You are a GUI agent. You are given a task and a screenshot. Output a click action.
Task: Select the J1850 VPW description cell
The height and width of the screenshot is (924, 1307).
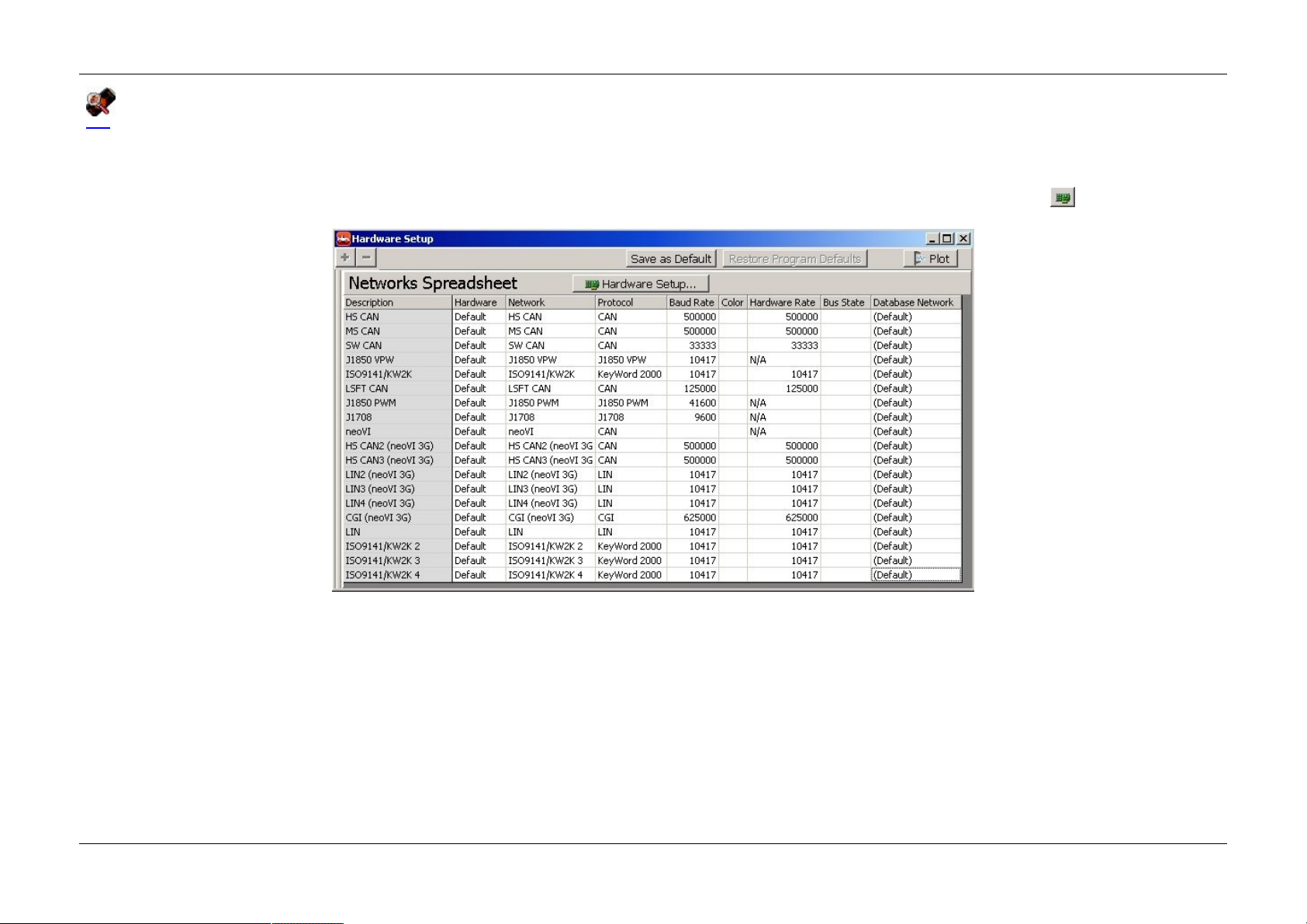(397, 360)
